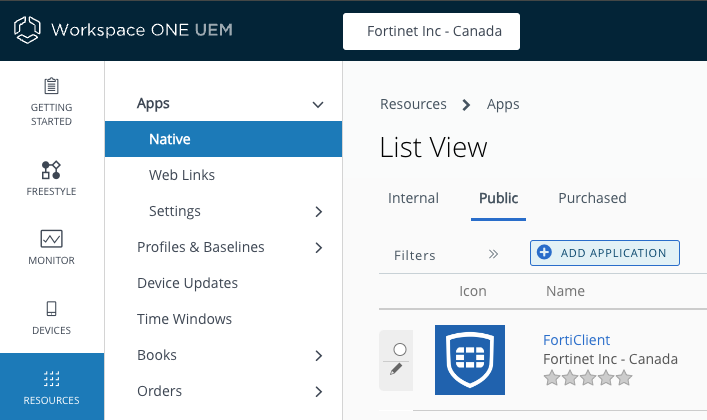707x420 pixels.
Task: Expand the Filters panel double-arrow
Action: [493, 254]
